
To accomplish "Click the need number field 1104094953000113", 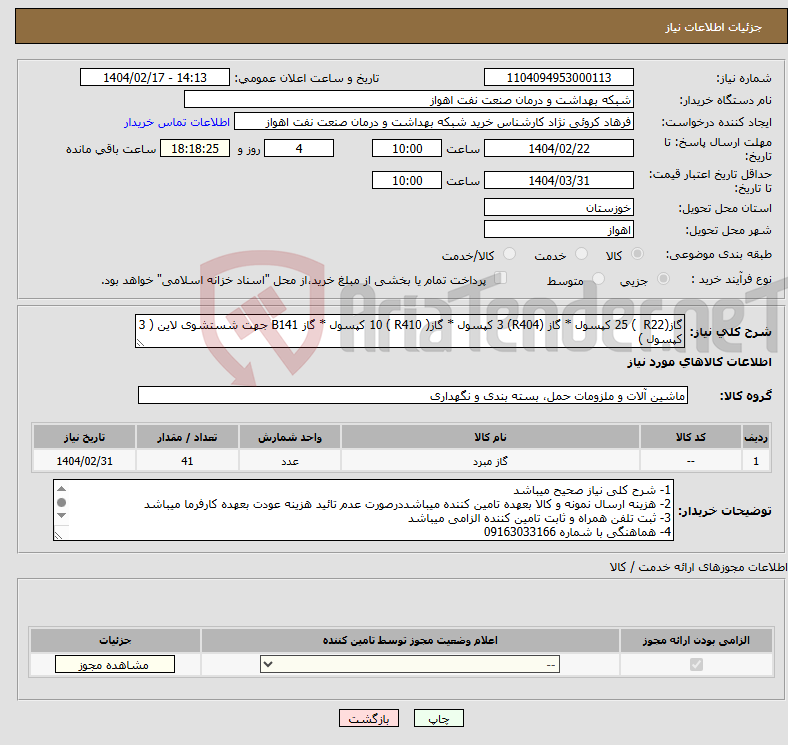I will [559, 77].
